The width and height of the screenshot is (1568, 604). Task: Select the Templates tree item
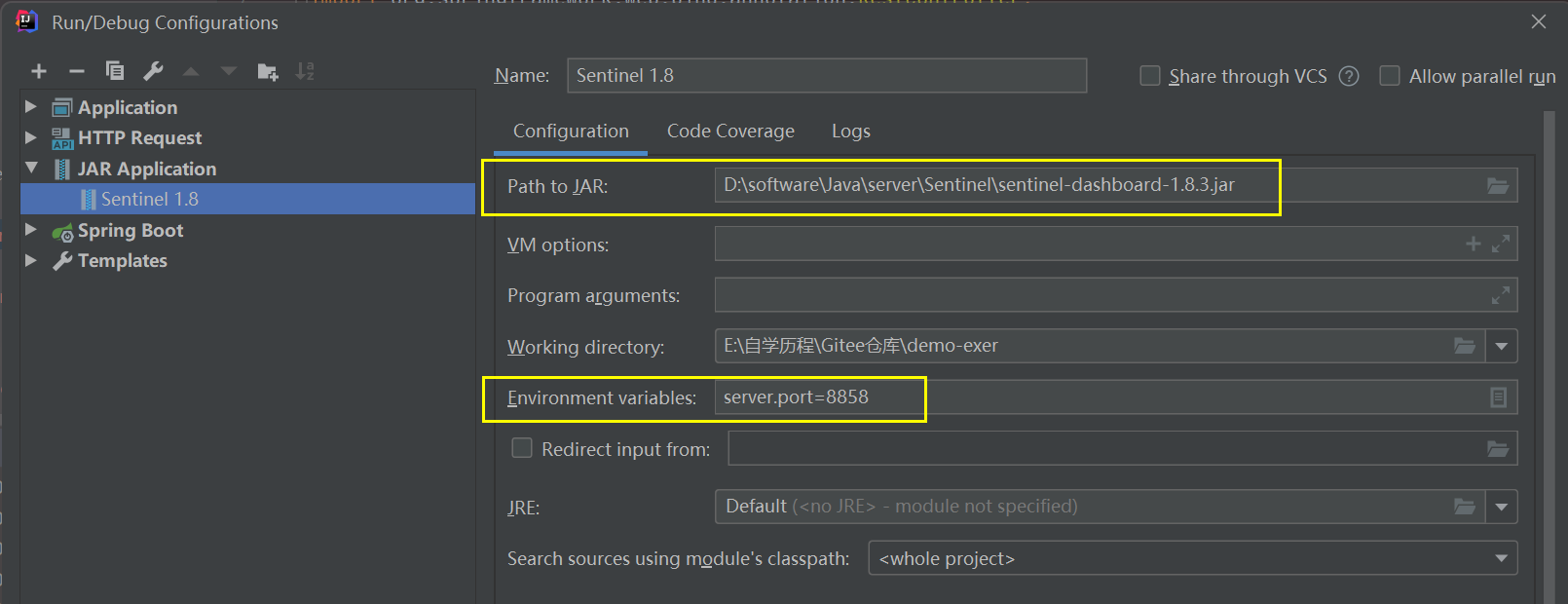tap(123, 260)
